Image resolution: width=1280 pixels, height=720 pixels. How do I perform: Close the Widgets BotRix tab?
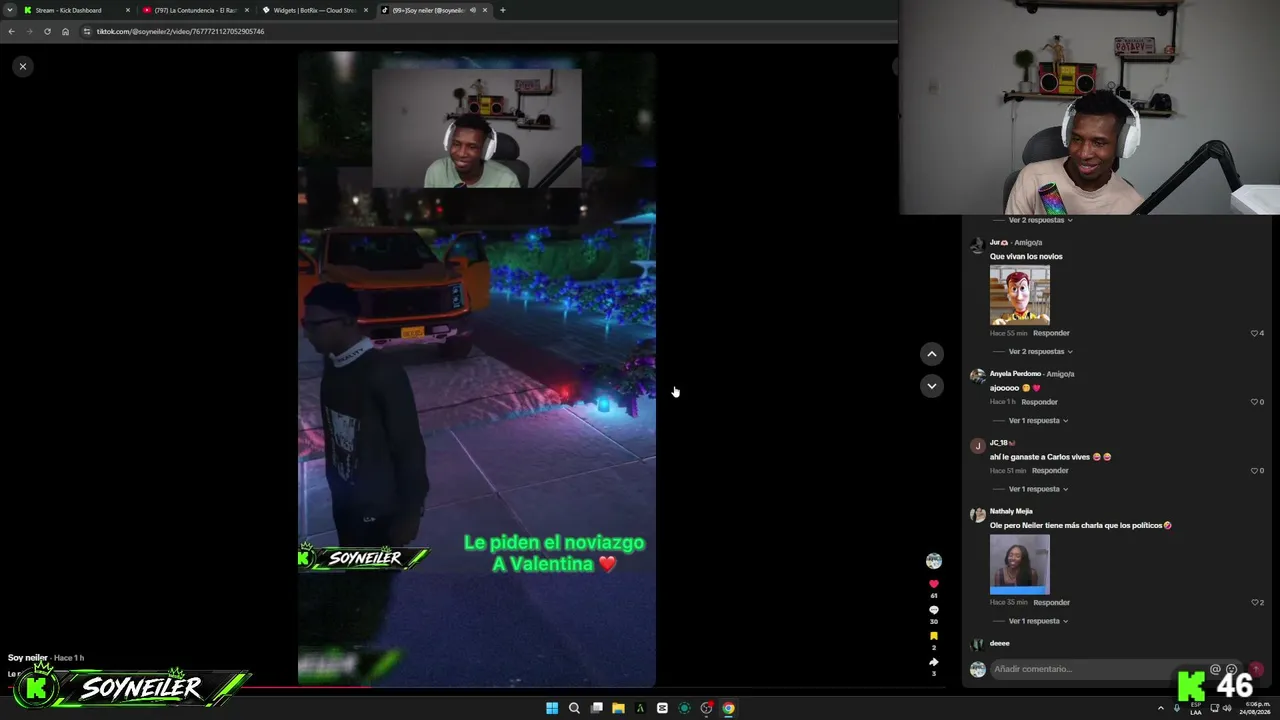[x=366, y=10]
